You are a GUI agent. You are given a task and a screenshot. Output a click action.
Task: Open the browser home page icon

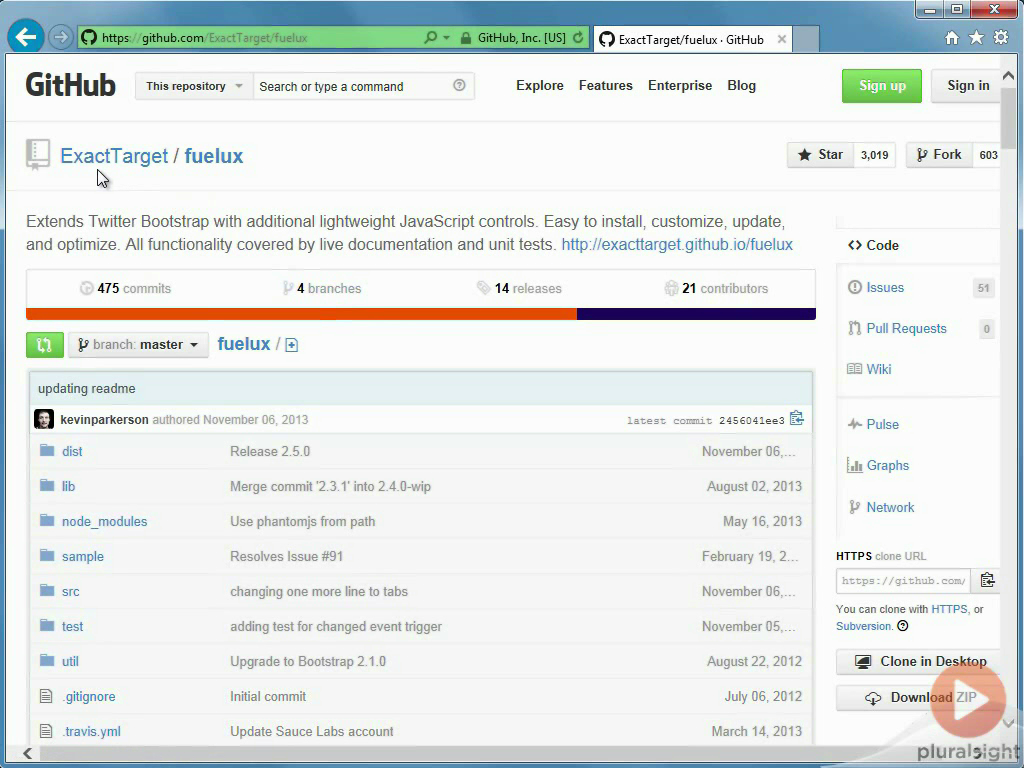coord(952,38)
